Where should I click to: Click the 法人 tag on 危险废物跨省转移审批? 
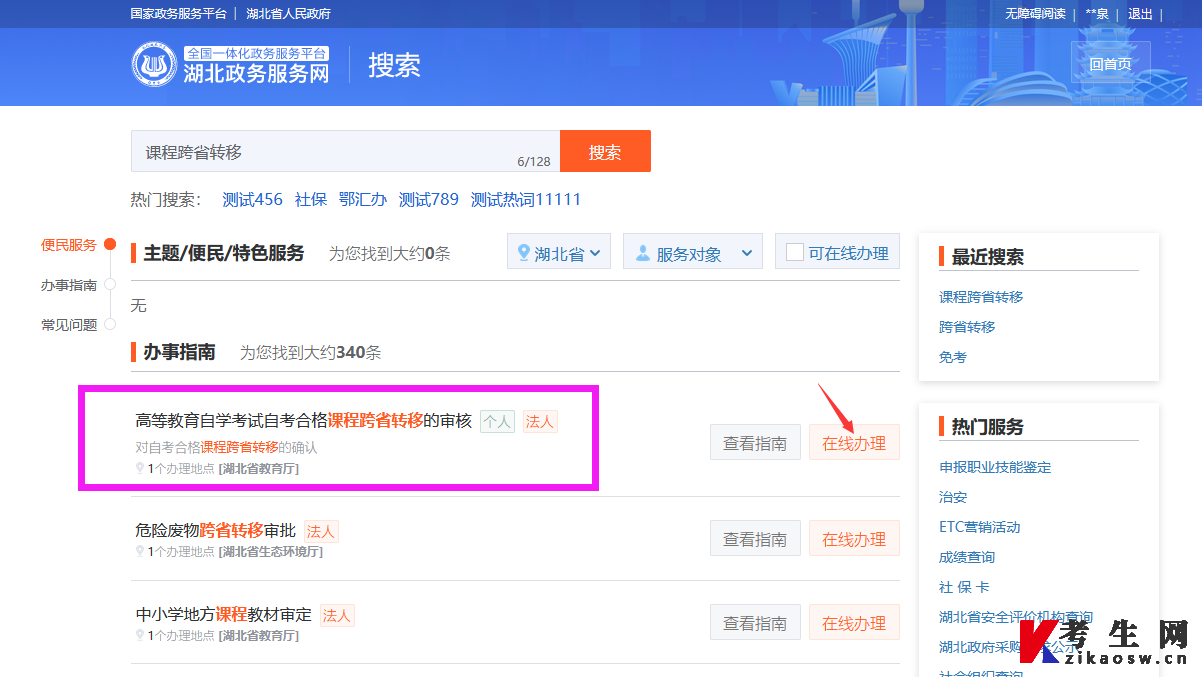click(321, 532)
